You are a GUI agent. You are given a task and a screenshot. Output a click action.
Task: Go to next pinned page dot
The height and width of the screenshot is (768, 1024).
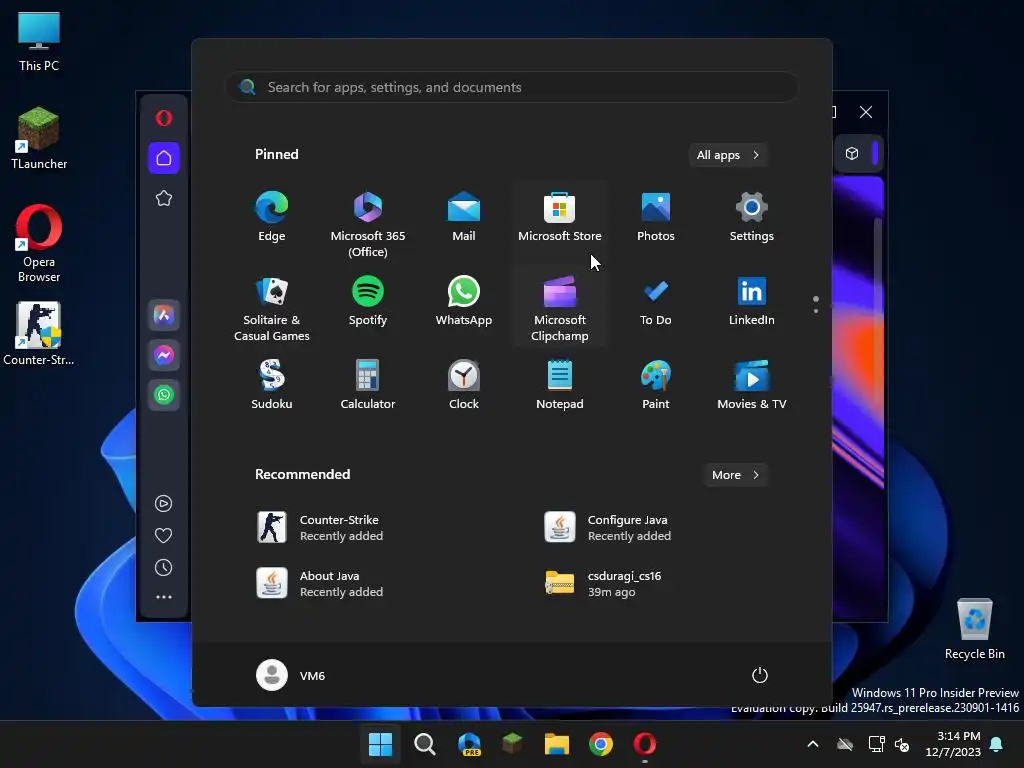(816, 311)
